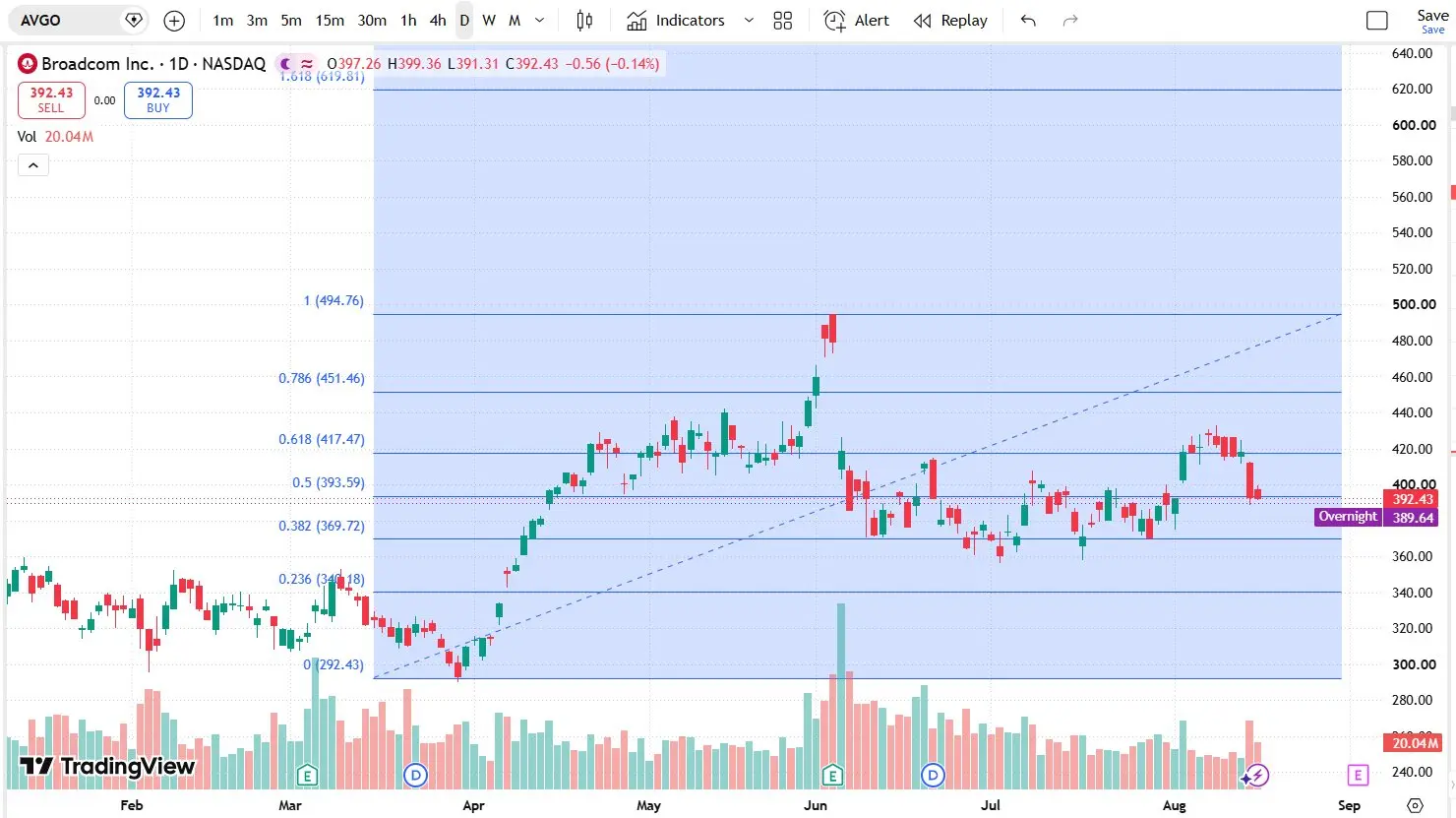Open the June earnings E marker

832,776
